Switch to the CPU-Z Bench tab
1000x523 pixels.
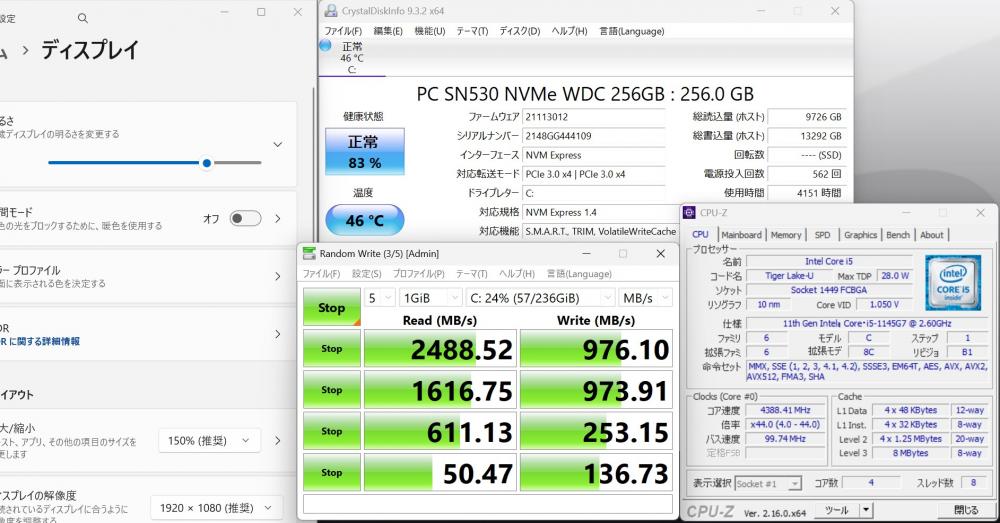click(x=898, y=235)
